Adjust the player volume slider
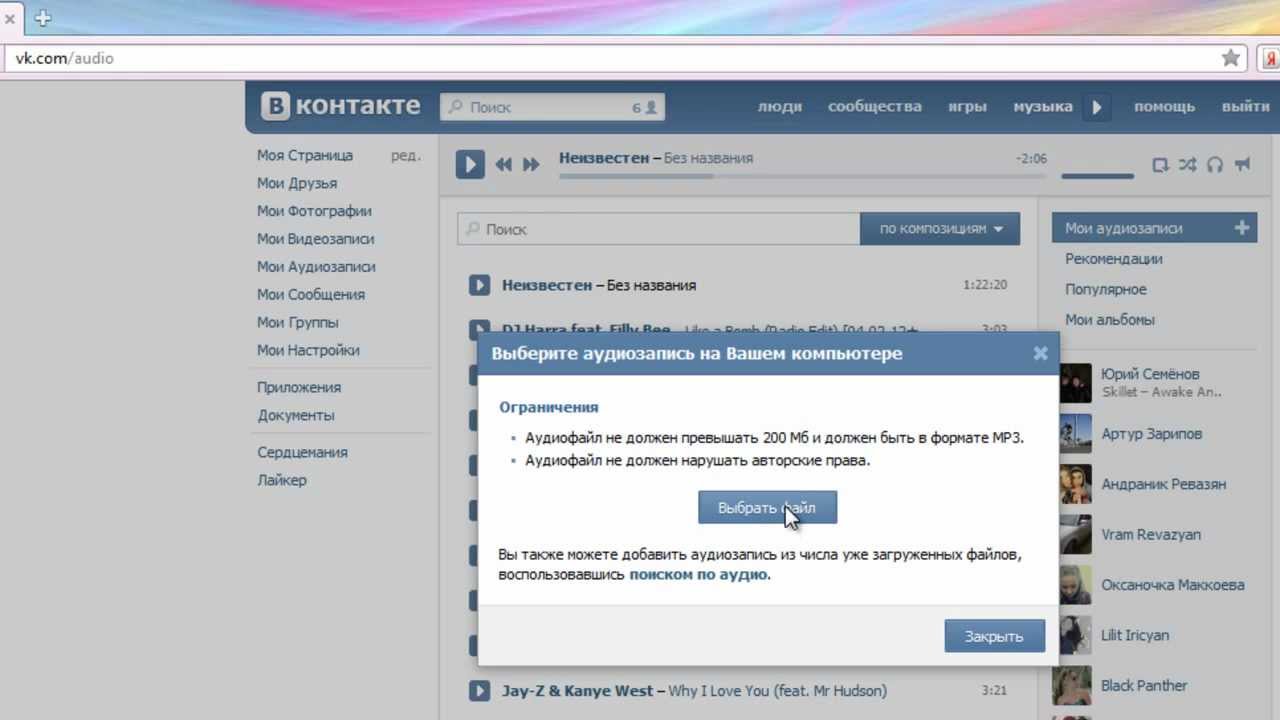The width and height of the screenshot is (1280, 720). 1097,176
